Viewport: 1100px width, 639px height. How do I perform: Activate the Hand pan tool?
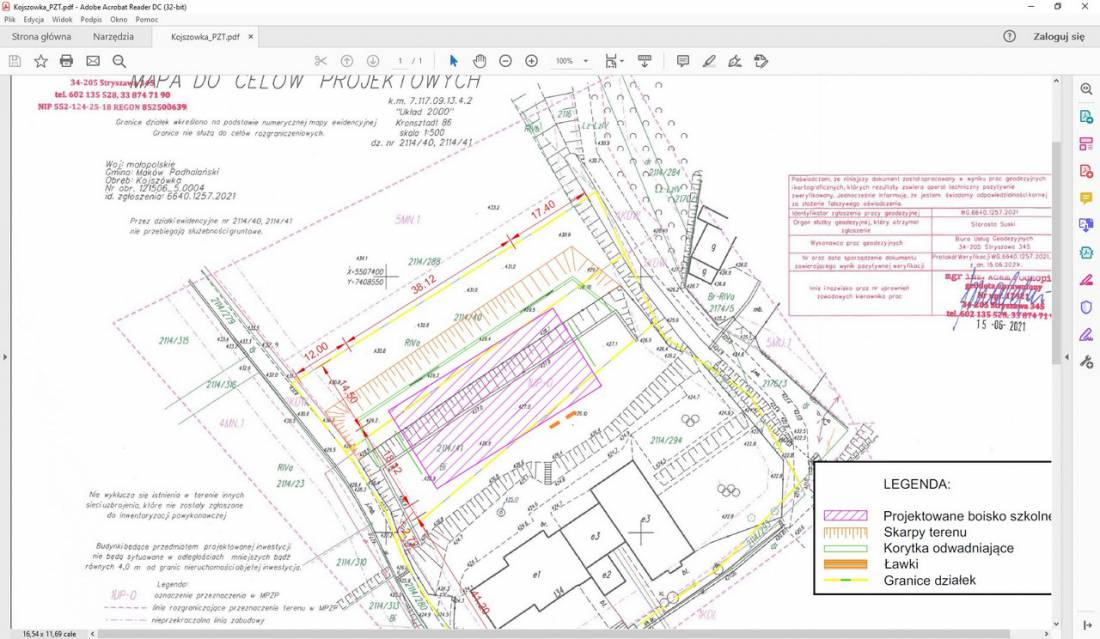tap(479, 61)
